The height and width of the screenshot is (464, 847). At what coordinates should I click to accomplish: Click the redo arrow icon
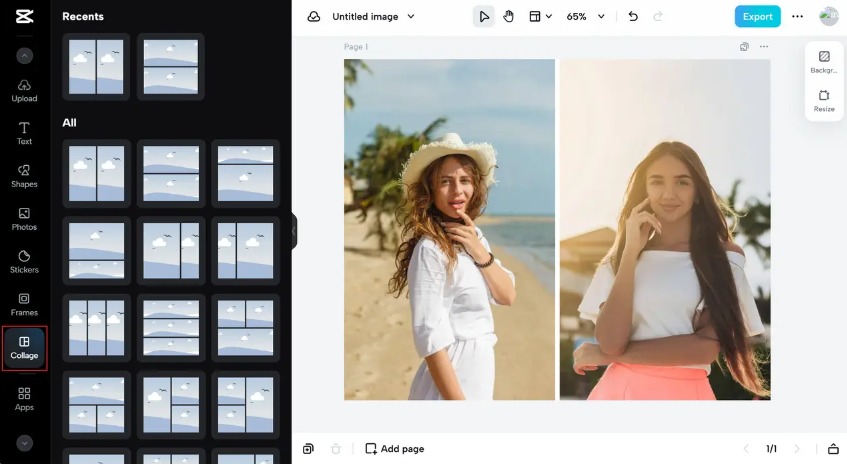tap(657, 17)
